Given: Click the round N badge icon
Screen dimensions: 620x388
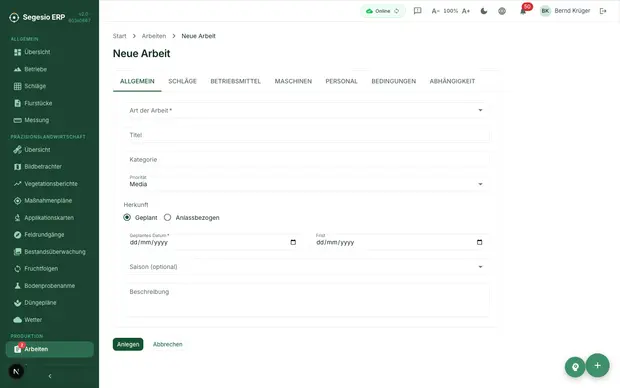Looking at the screenshot, I should 16,371.
